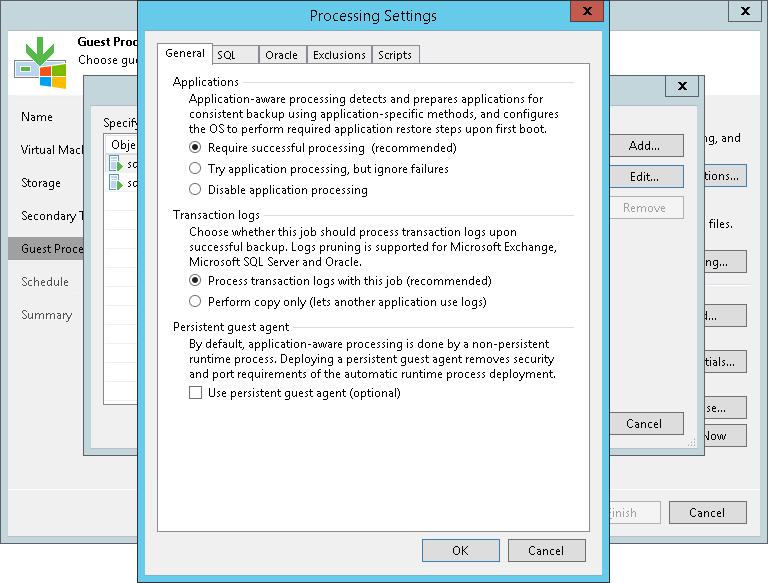Select the Guest Processing wizard step
Viewport: 768px width, 583px height.
[46, 249]
